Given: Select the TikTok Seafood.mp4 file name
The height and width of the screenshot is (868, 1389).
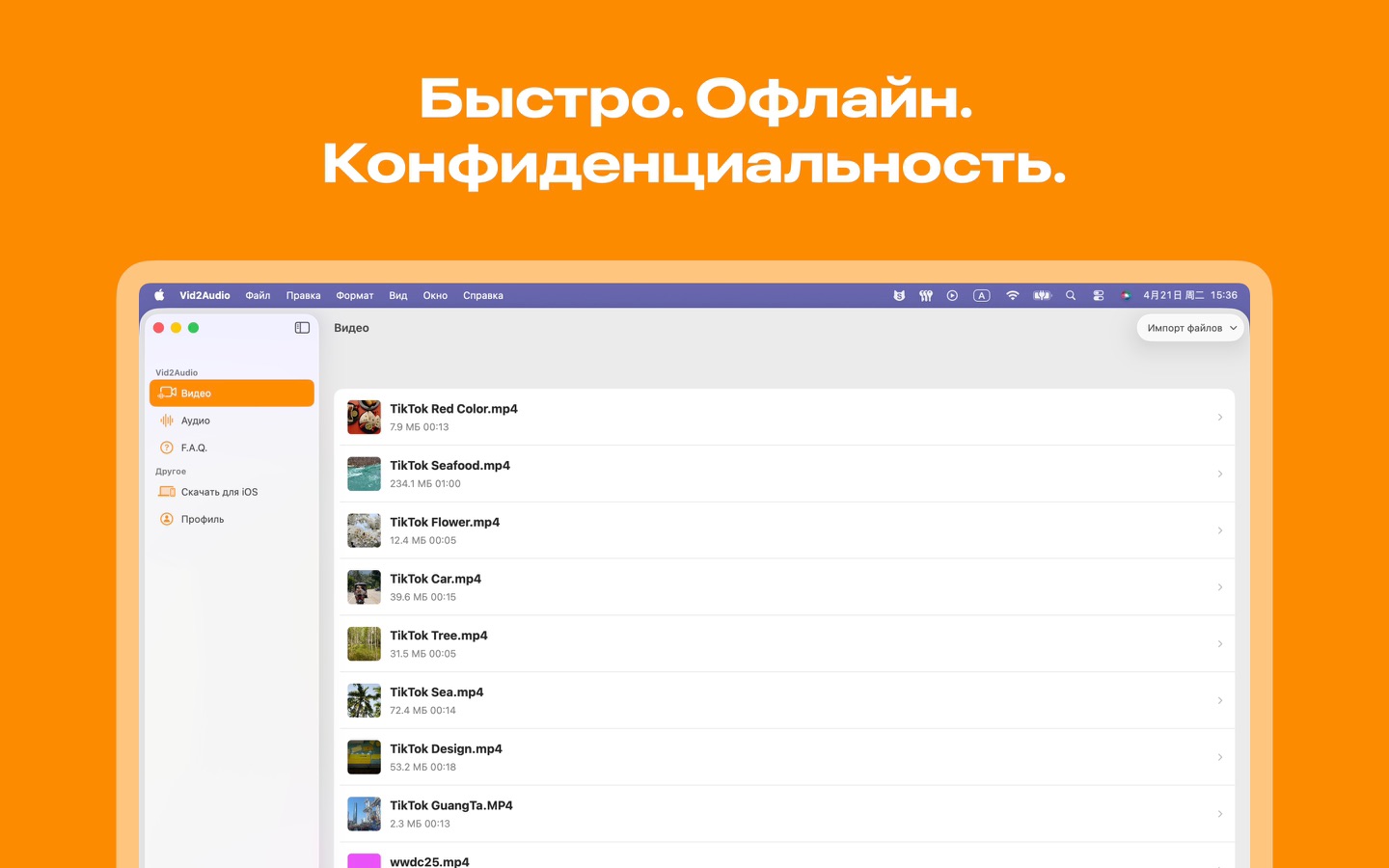Looking at the screenshot, I should (x=449, y=466).
